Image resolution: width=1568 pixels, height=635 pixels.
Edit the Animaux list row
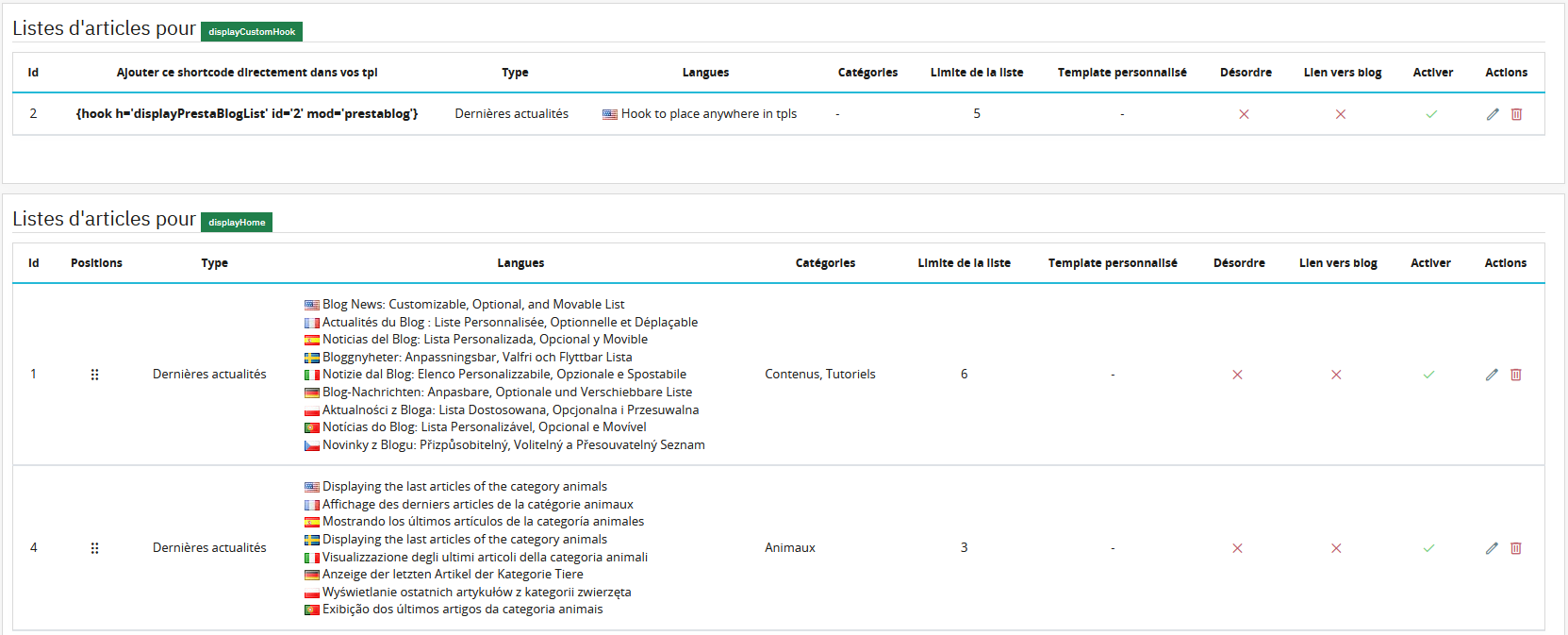coord(1492,548)
